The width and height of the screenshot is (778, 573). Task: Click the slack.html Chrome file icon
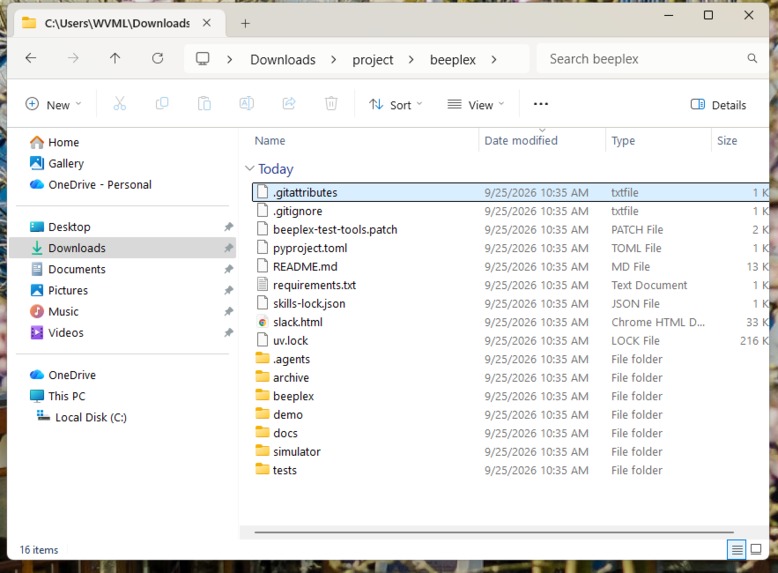click(x=262, y=322)
